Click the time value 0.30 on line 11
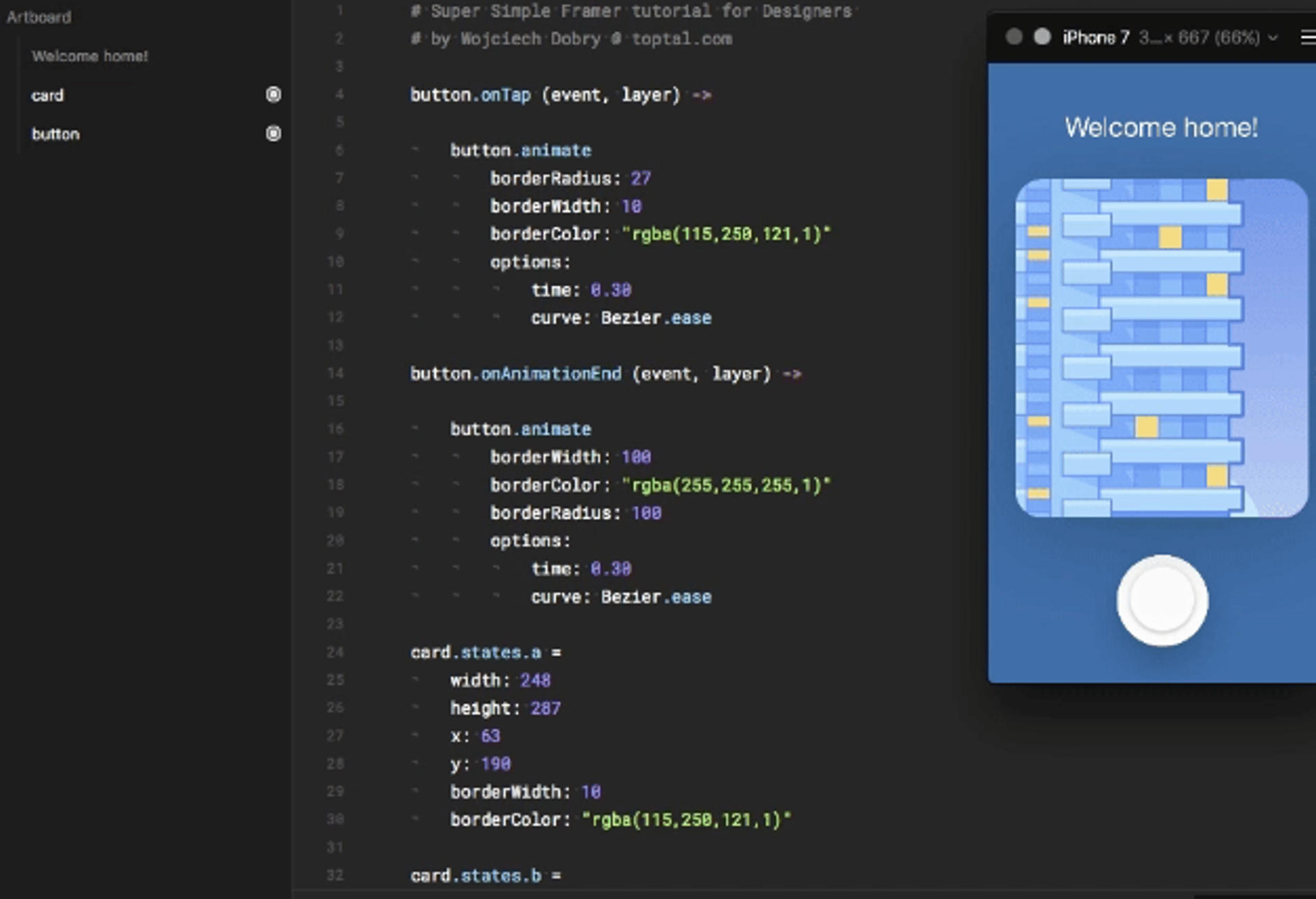 pyautogui.click(x=610, y=290)
